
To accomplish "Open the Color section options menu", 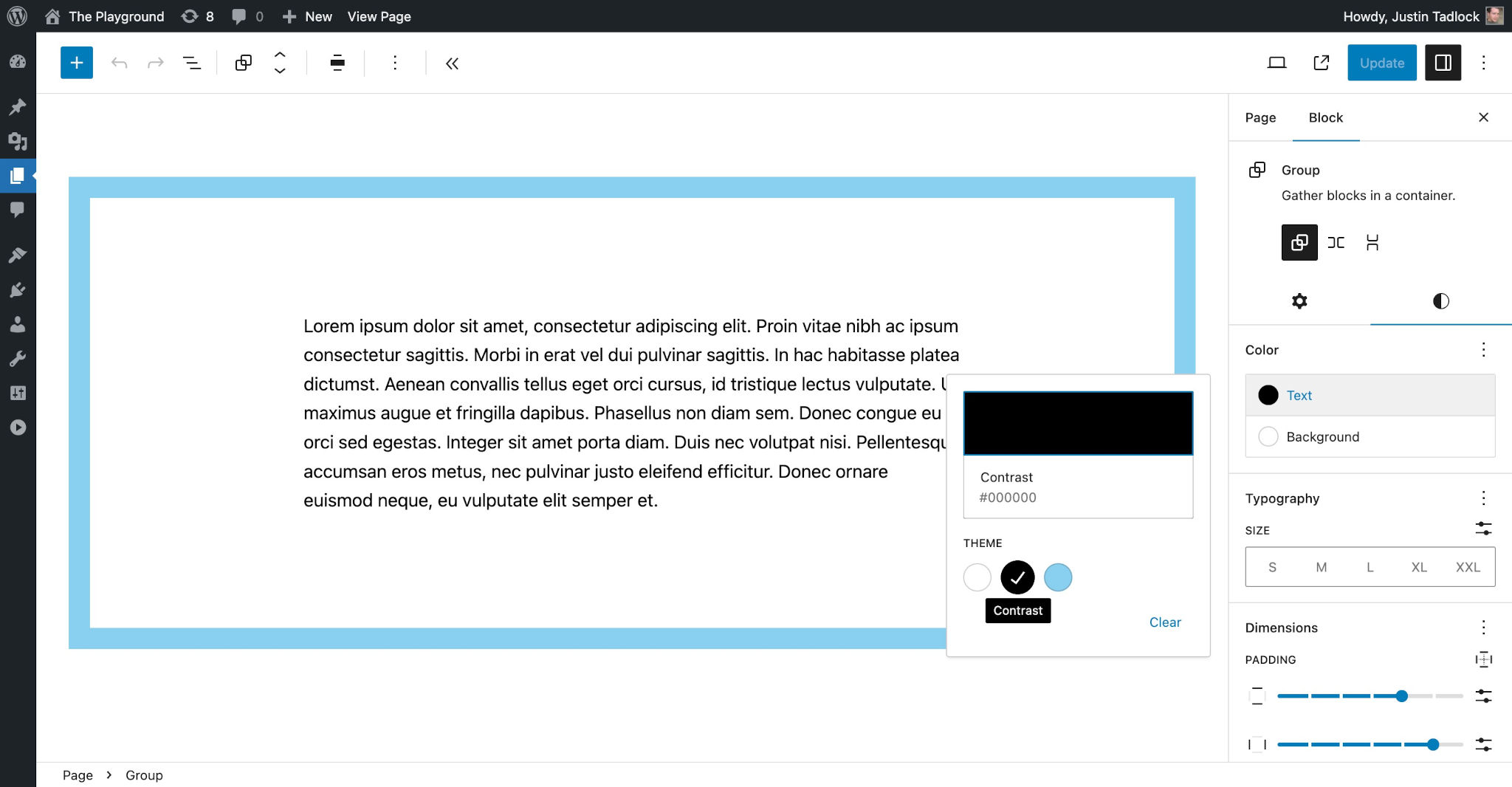I will 1484,350.
